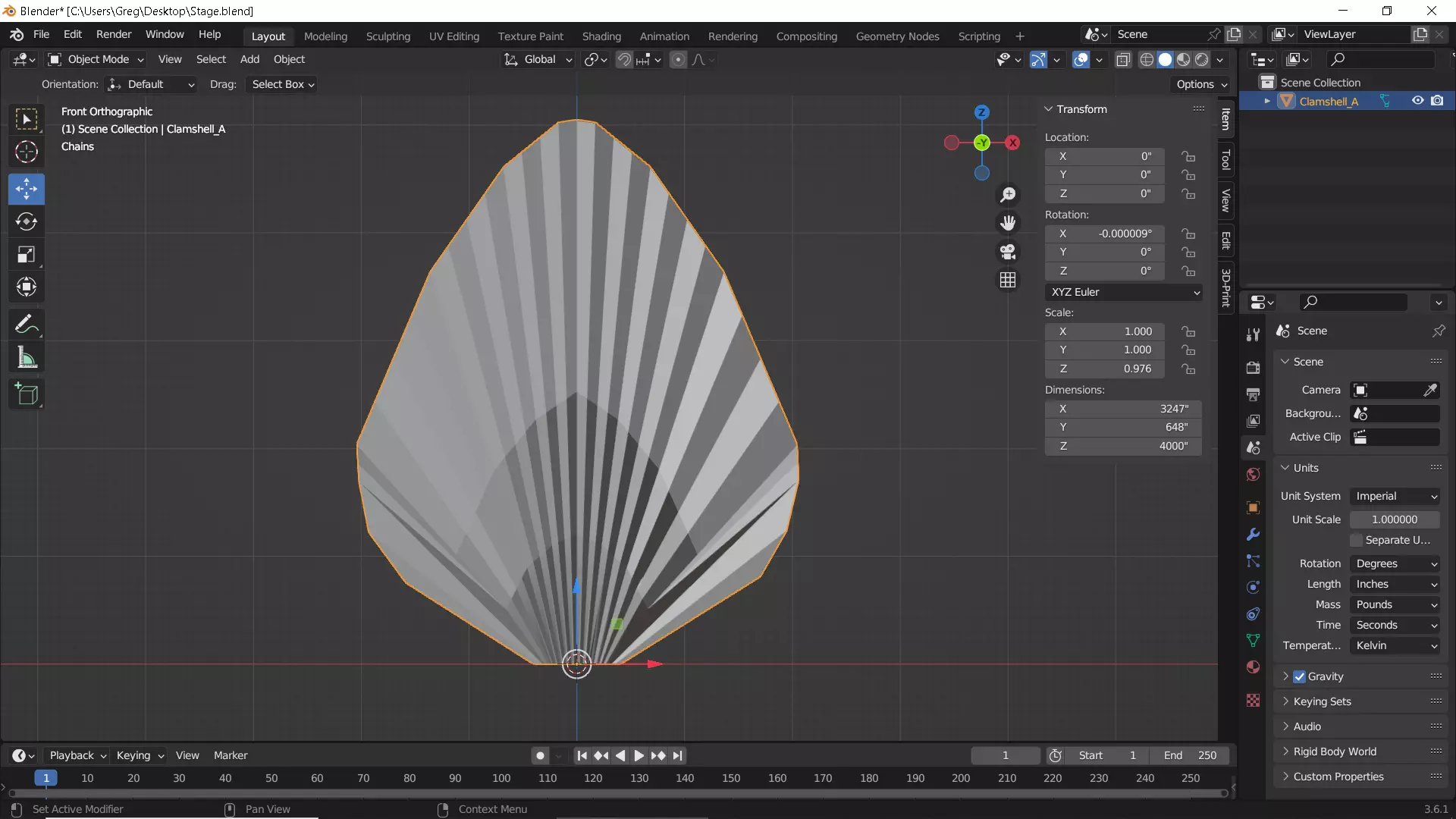This screenshot has width=1456, height=819.
Task: Disable the Gravity checkbox
Action: [1299, 676]
